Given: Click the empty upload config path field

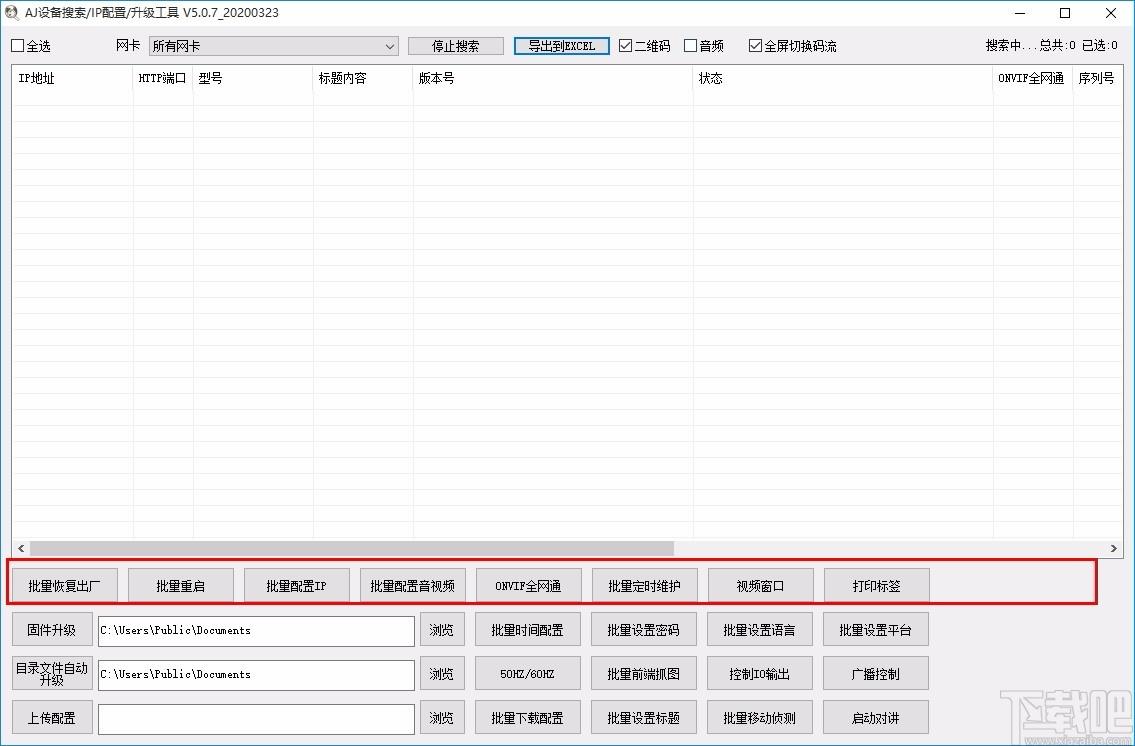Looking at the screenshot, I should point(256,719).
